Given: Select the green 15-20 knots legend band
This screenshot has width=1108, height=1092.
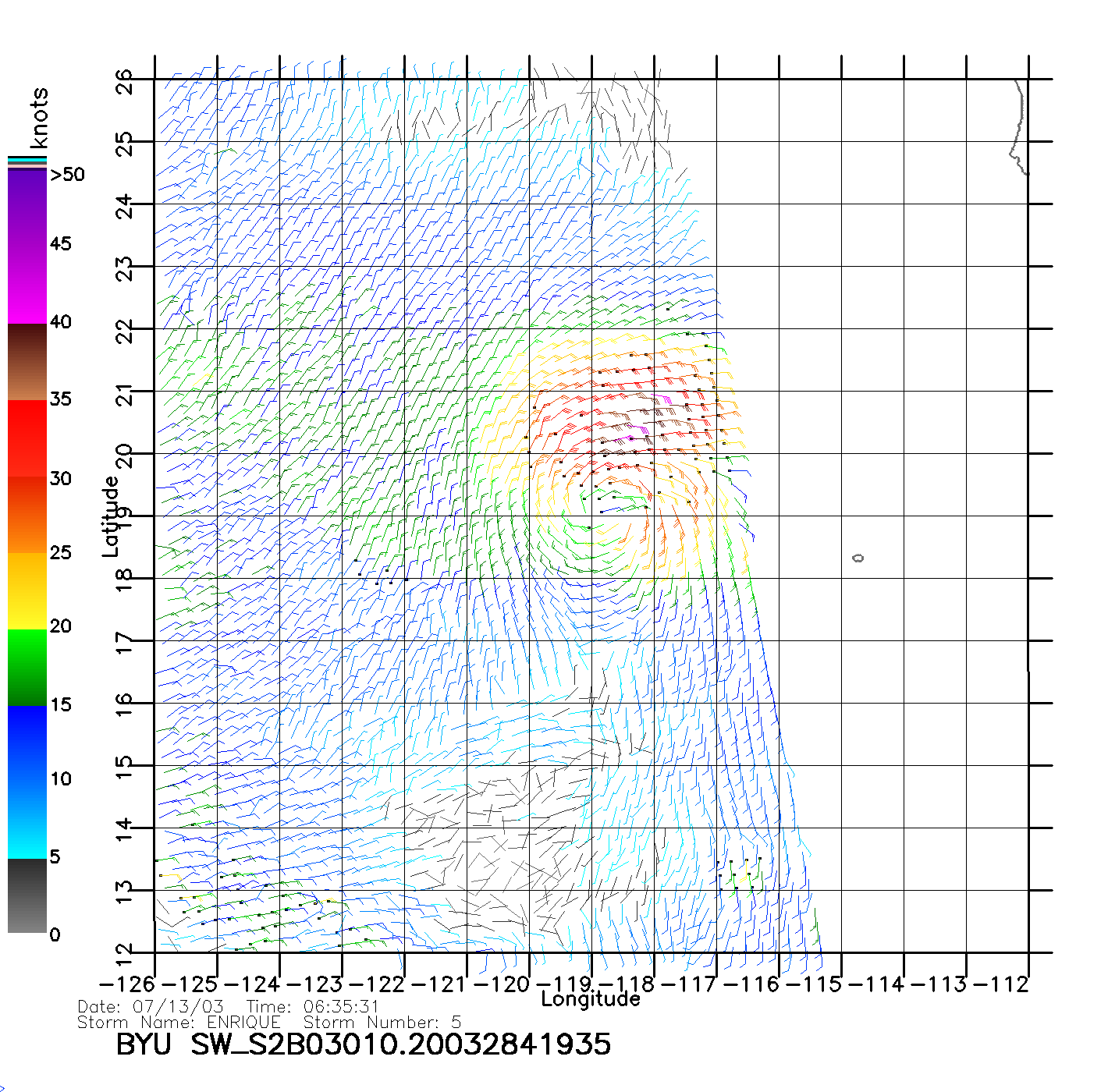Looking at the screenshot, I should pos(27,667).
